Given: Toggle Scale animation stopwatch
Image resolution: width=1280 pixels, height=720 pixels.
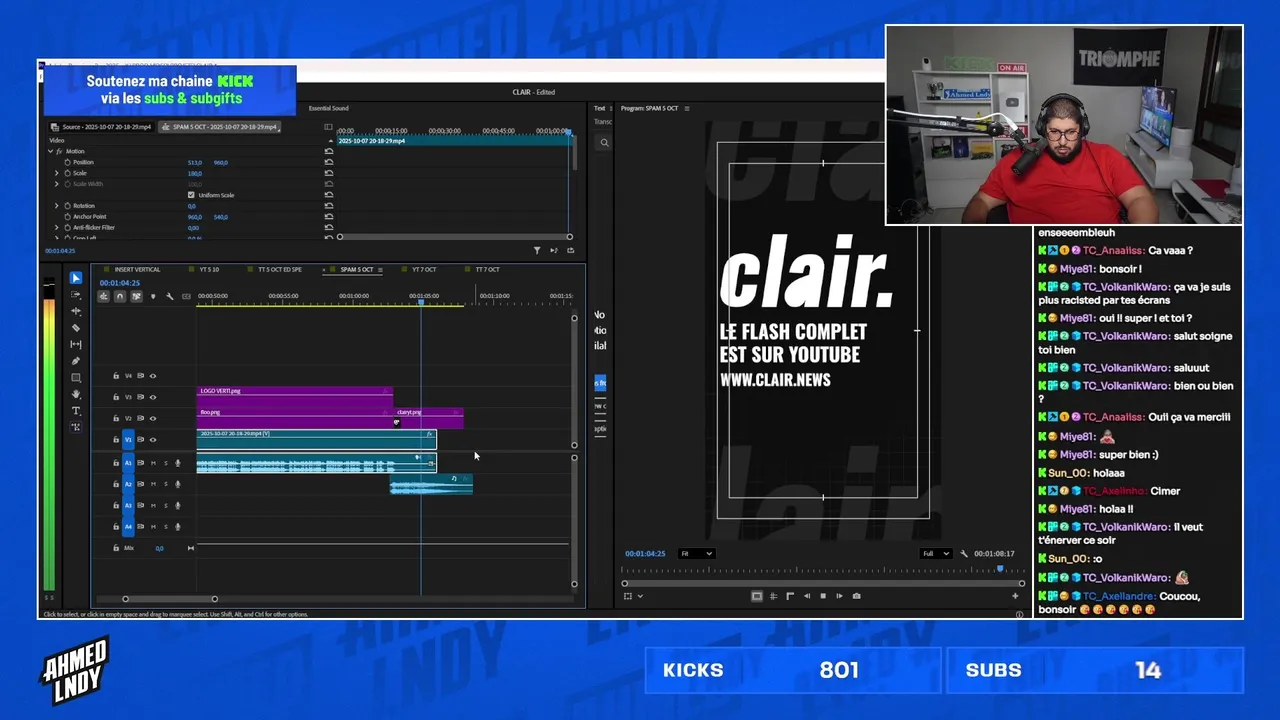Looking at the screenshot, I should coord(67,173).
